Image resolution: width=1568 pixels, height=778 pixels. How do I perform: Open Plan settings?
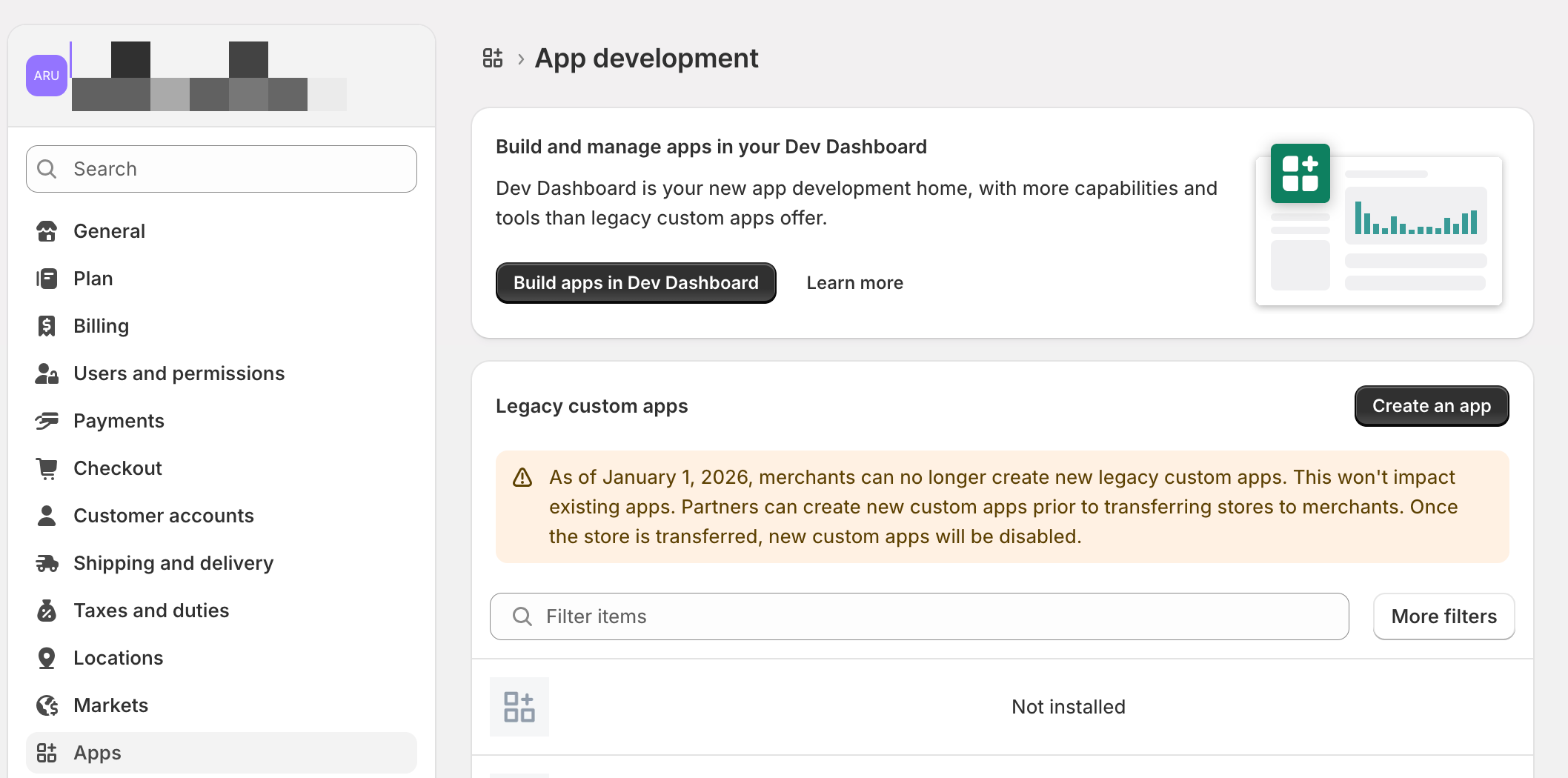222,279
